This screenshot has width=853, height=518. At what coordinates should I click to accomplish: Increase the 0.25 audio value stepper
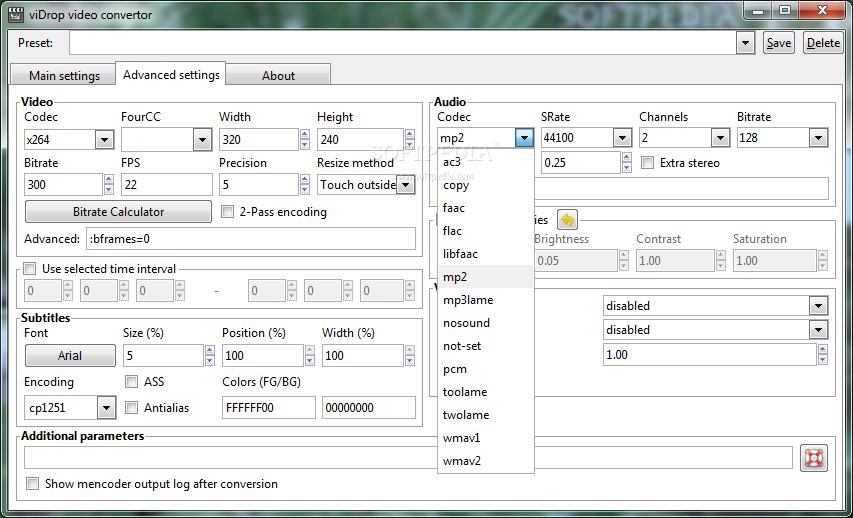click(627, 157)
